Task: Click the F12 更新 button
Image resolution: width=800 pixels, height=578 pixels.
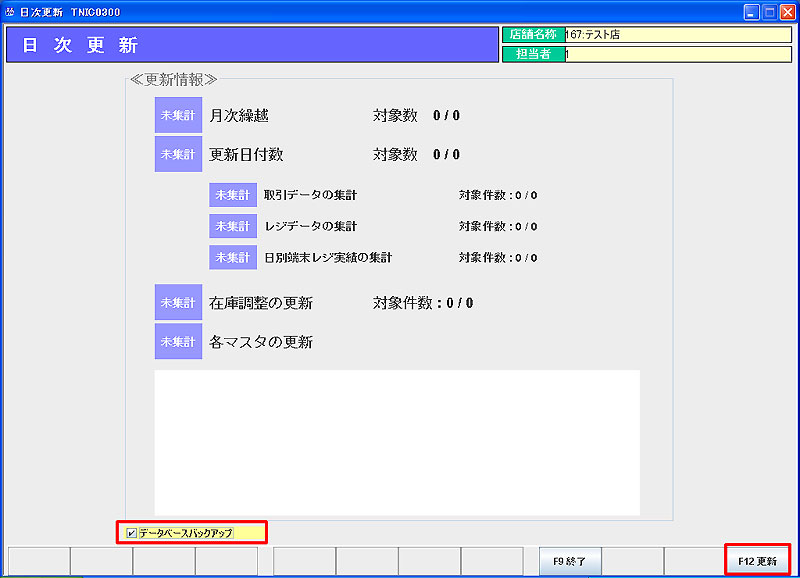Action: point(757,561)
